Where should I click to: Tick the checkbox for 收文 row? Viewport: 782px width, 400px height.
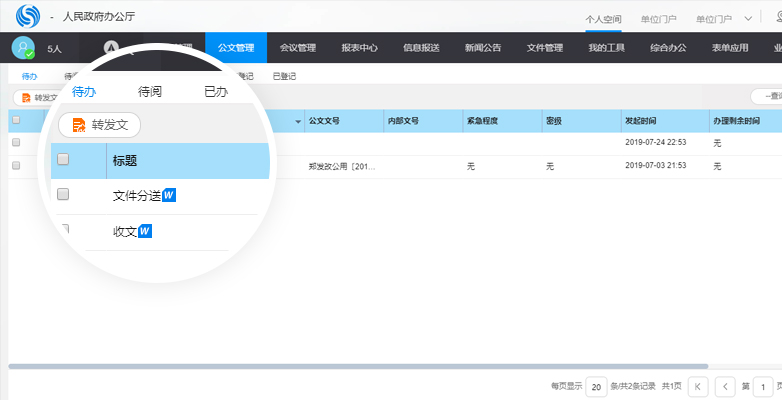pyautogui.click(x=63, y=230)
